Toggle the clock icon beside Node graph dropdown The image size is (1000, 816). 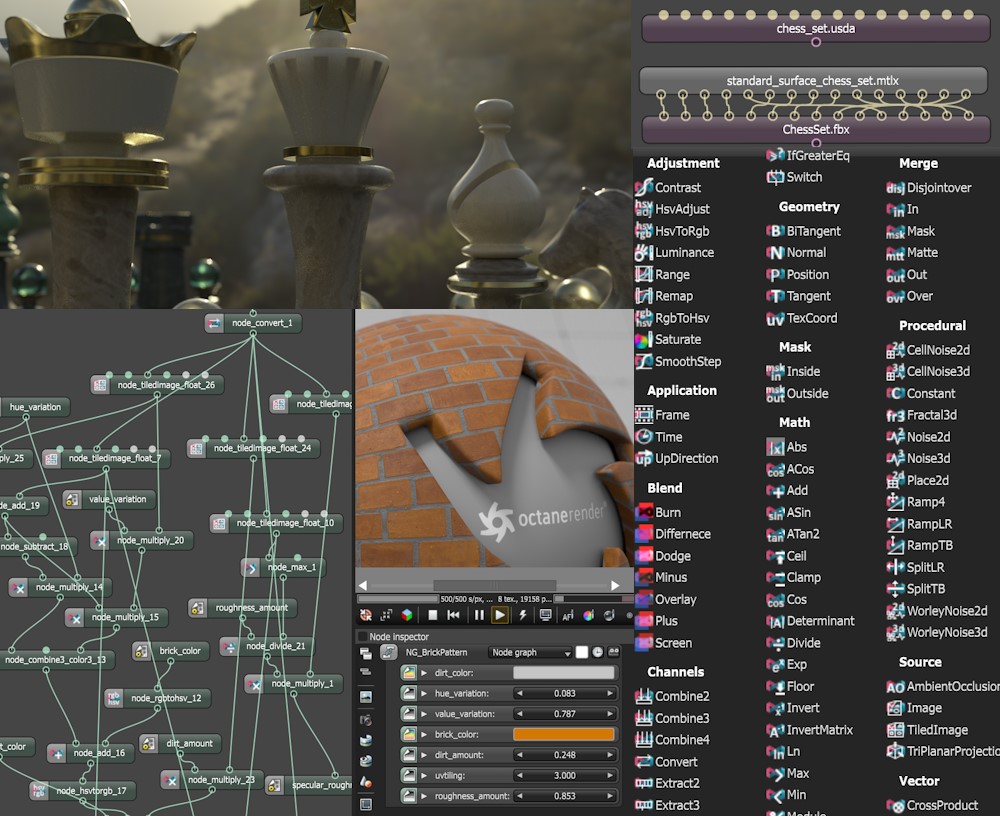pos(598,652)
